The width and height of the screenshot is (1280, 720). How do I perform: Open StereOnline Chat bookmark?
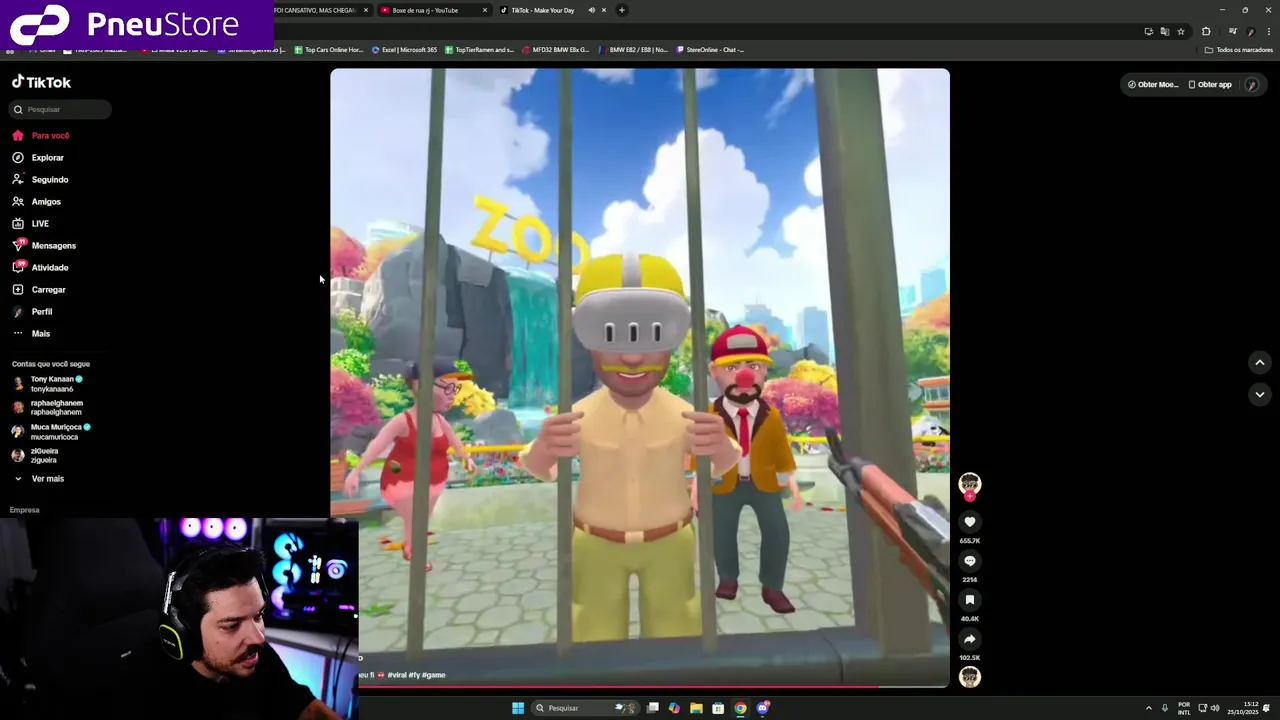(710, 49)
